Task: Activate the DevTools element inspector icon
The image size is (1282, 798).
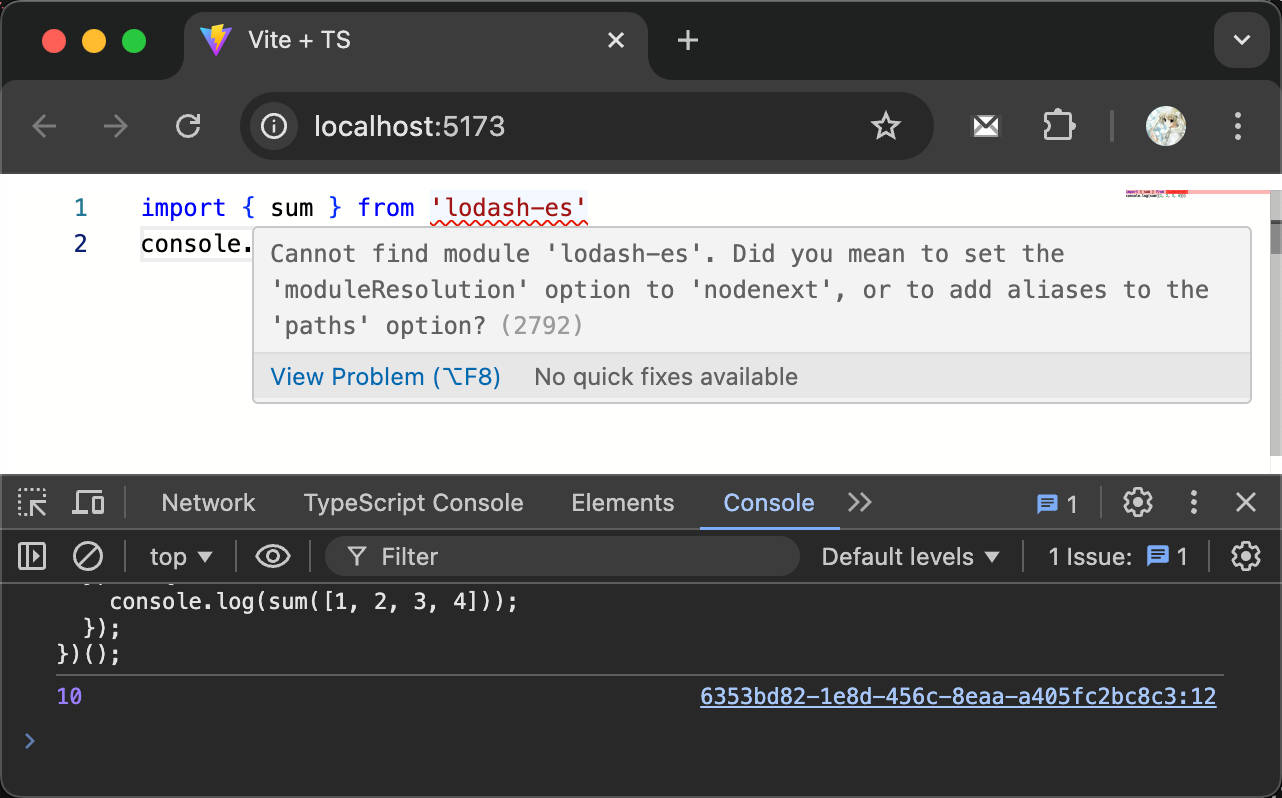Action: pyautogui.click(x=32, y=503)
